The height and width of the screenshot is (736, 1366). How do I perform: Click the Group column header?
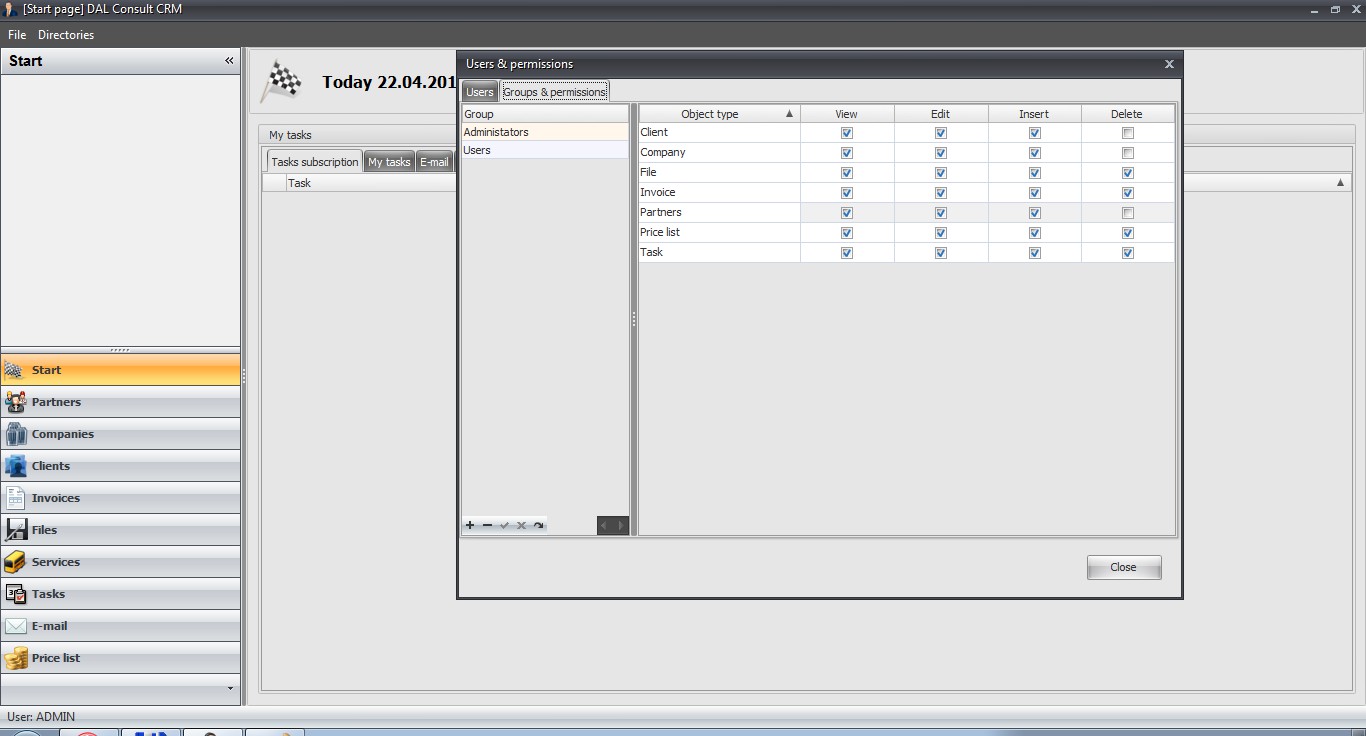[545, 114]
